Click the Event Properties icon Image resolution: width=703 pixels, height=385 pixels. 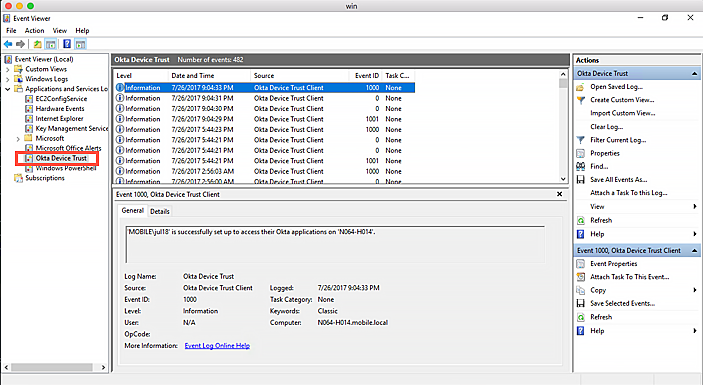pos(581,264)
